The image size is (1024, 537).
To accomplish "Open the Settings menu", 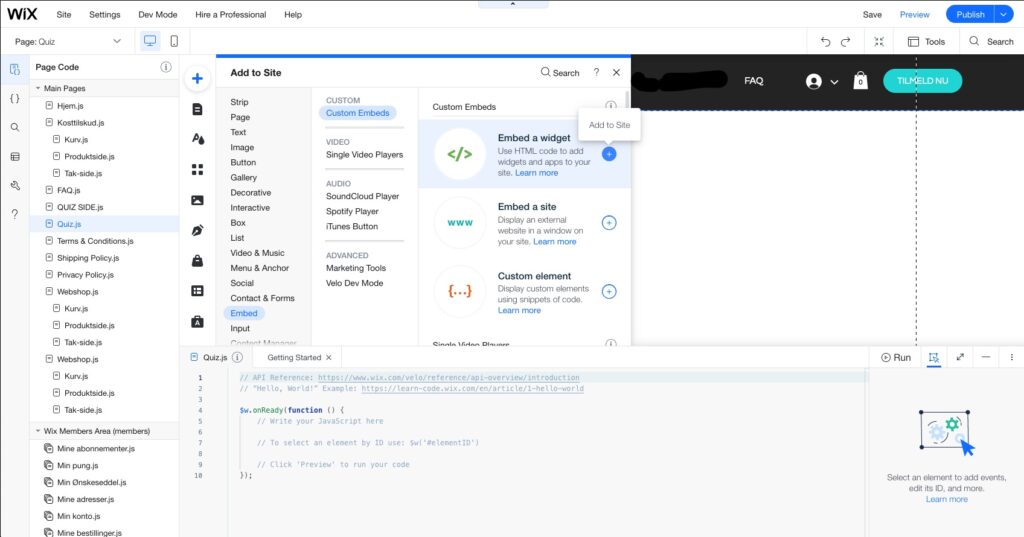I will (104, 14).
